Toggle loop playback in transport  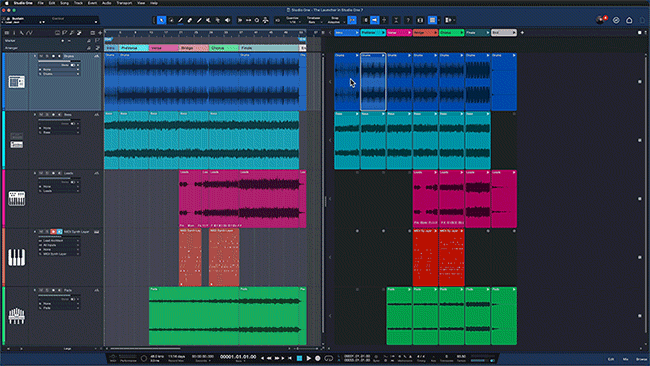pyautogui.click(x=329, y=358)
